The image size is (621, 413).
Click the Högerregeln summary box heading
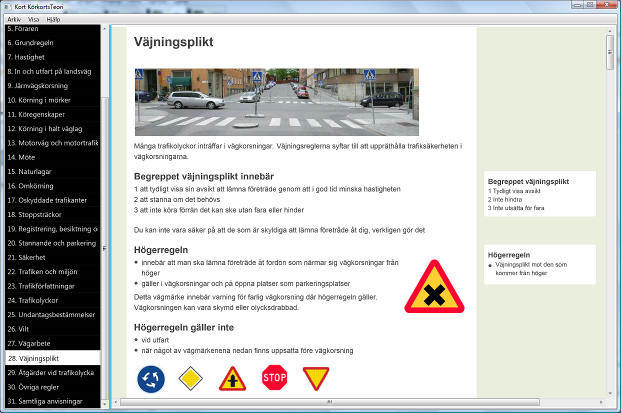[509, 255]
